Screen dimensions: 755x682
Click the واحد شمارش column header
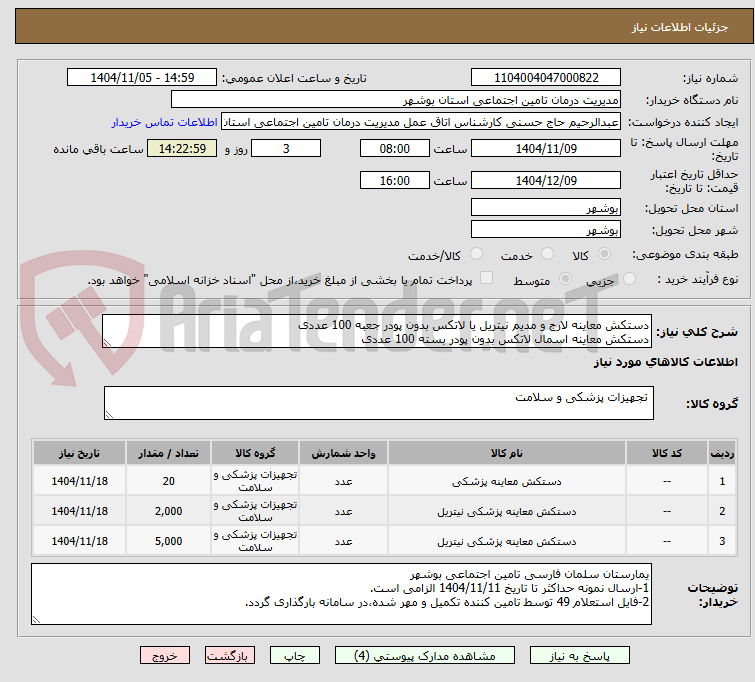(x=343, y=453)
